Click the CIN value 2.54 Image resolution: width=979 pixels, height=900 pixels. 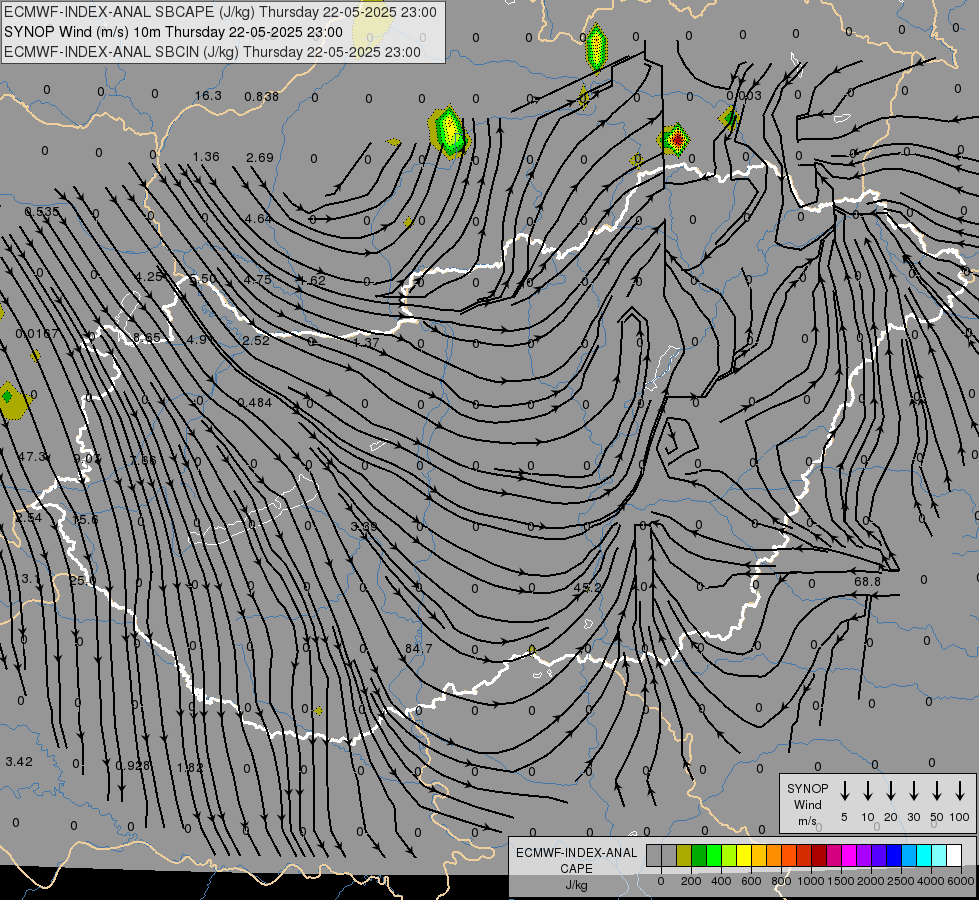29,518
